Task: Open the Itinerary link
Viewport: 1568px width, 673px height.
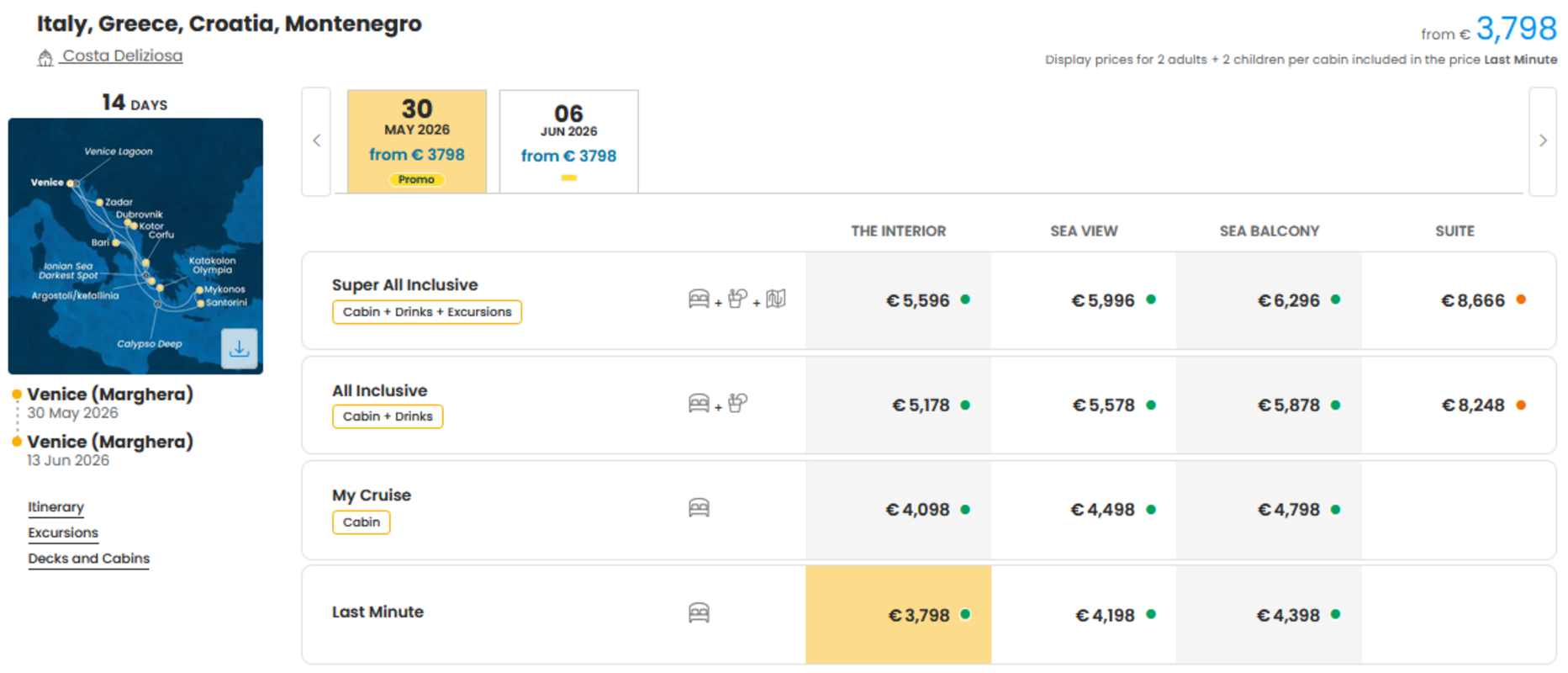Action: 55,507
